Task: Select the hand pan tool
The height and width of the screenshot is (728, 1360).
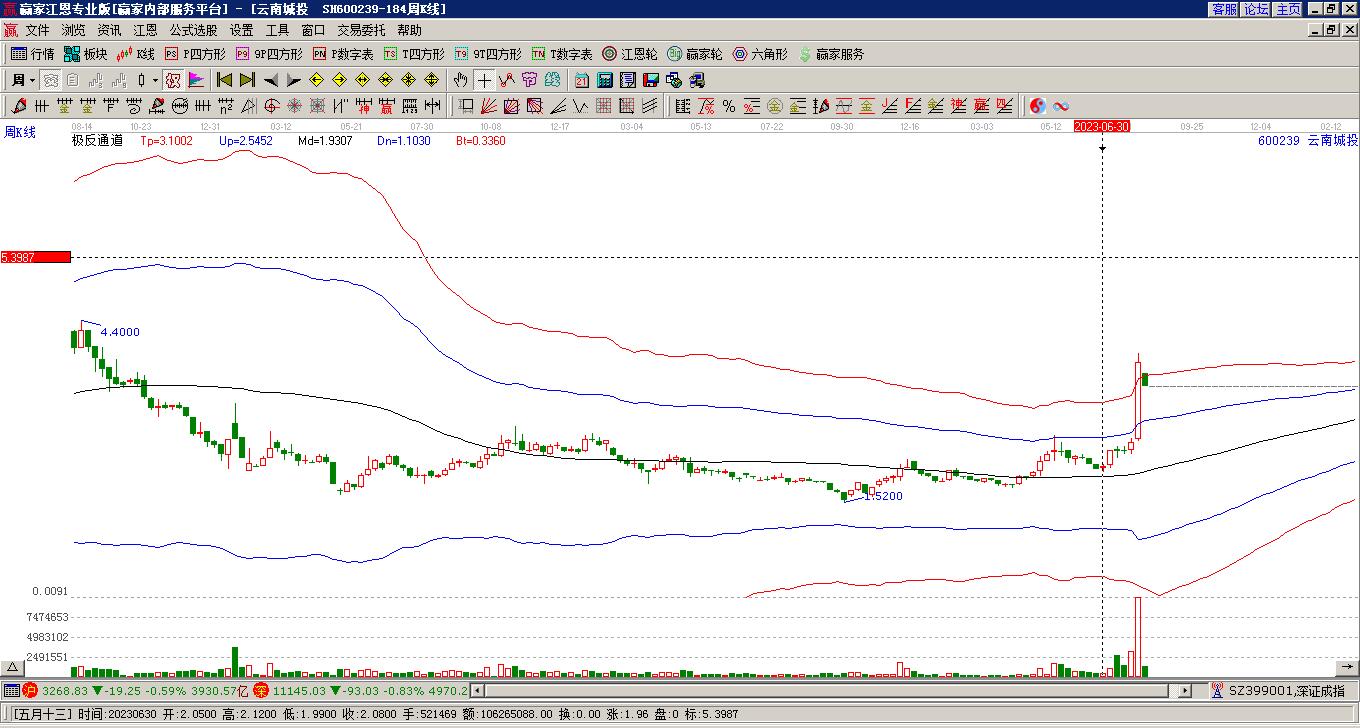Action: tap(460, 80)
